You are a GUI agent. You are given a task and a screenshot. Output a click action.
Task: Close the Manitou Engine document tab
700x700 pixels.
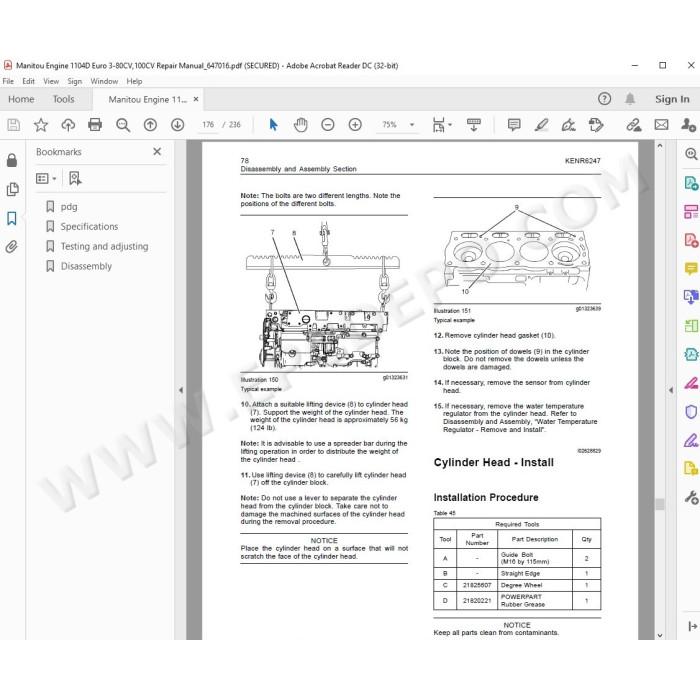[x=196, y=99]
